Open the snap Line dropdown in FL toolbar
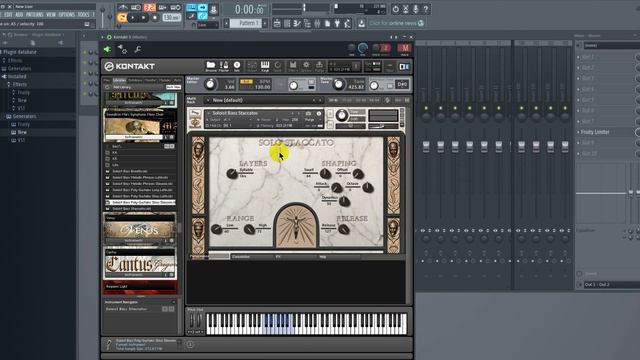640x360 pixels. [208, 25]
